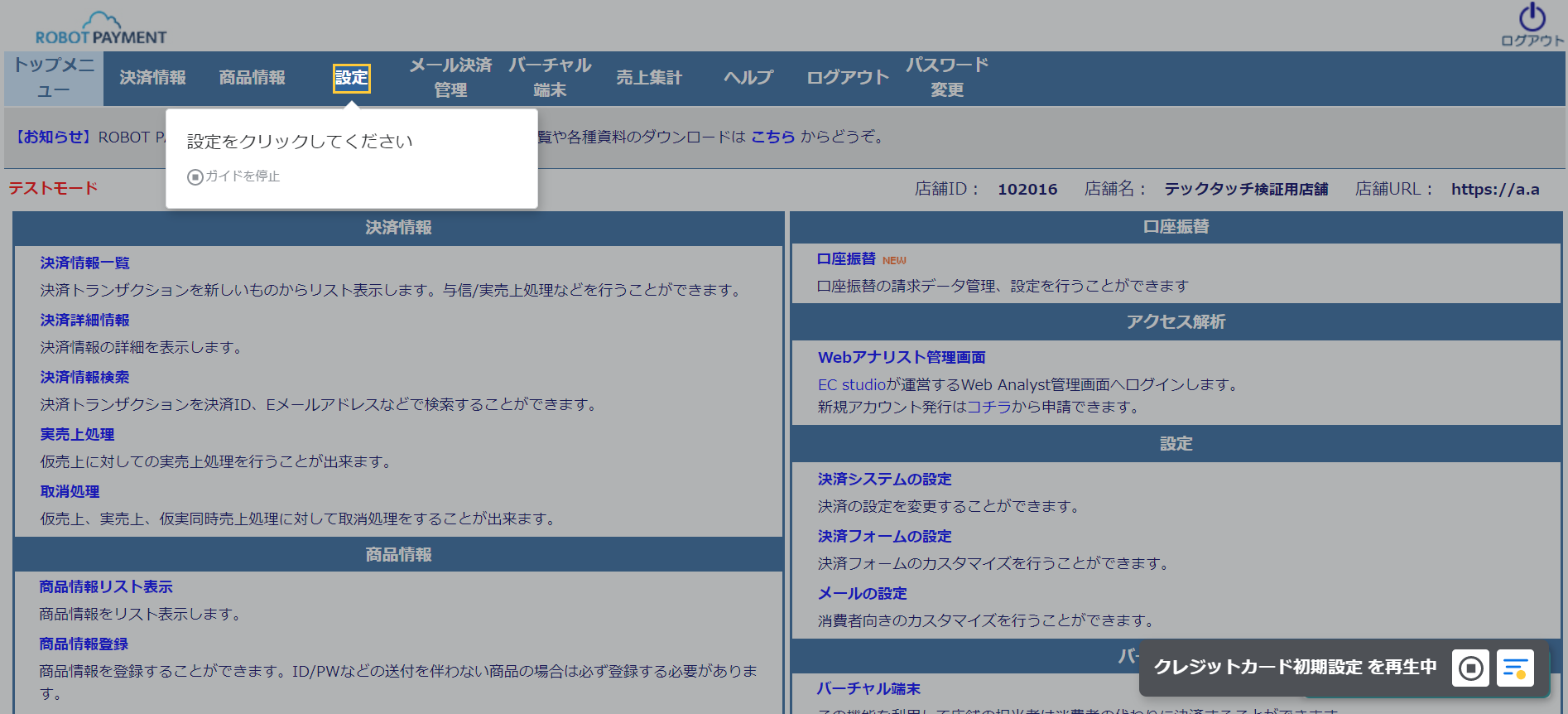Open 決済システムの設定 link

pyautogui.click(x=884, y=480)
